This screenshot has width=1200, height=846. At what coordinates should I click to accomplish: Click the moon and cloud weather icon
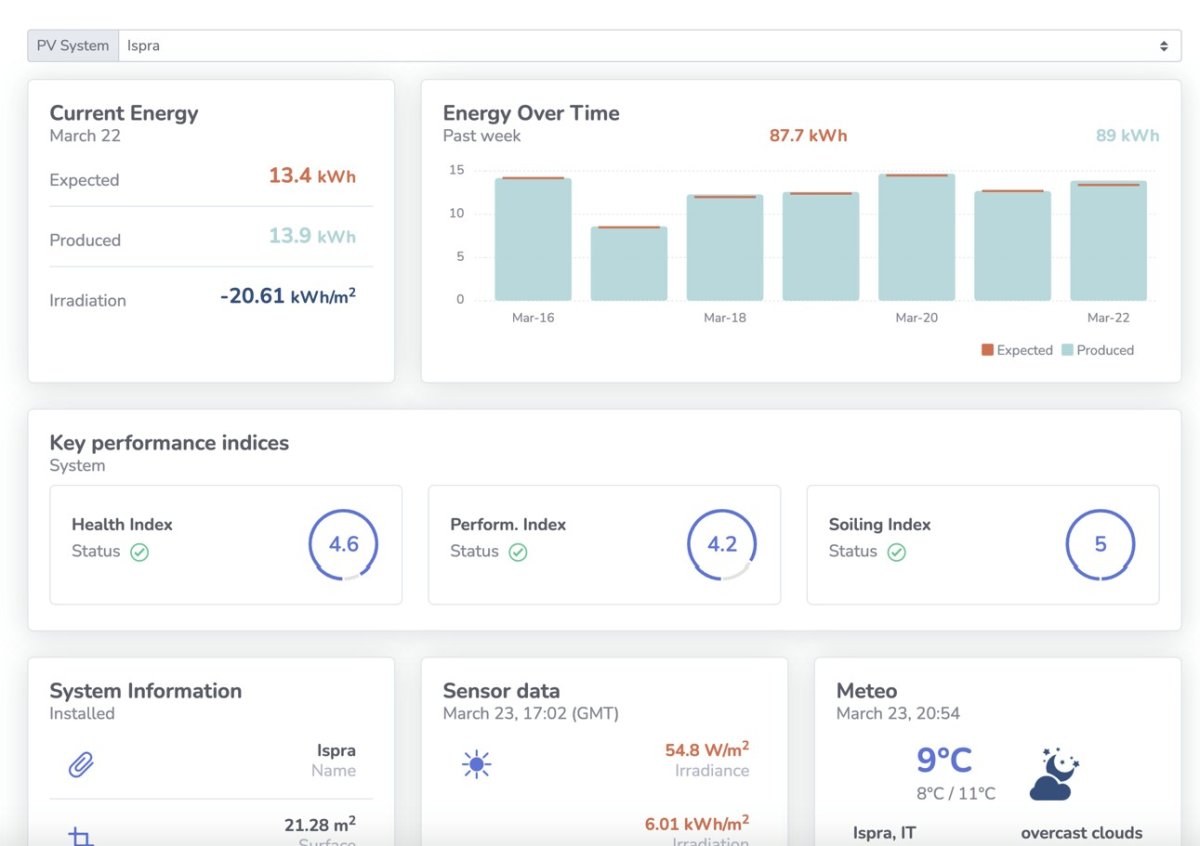pos(1054,773)
